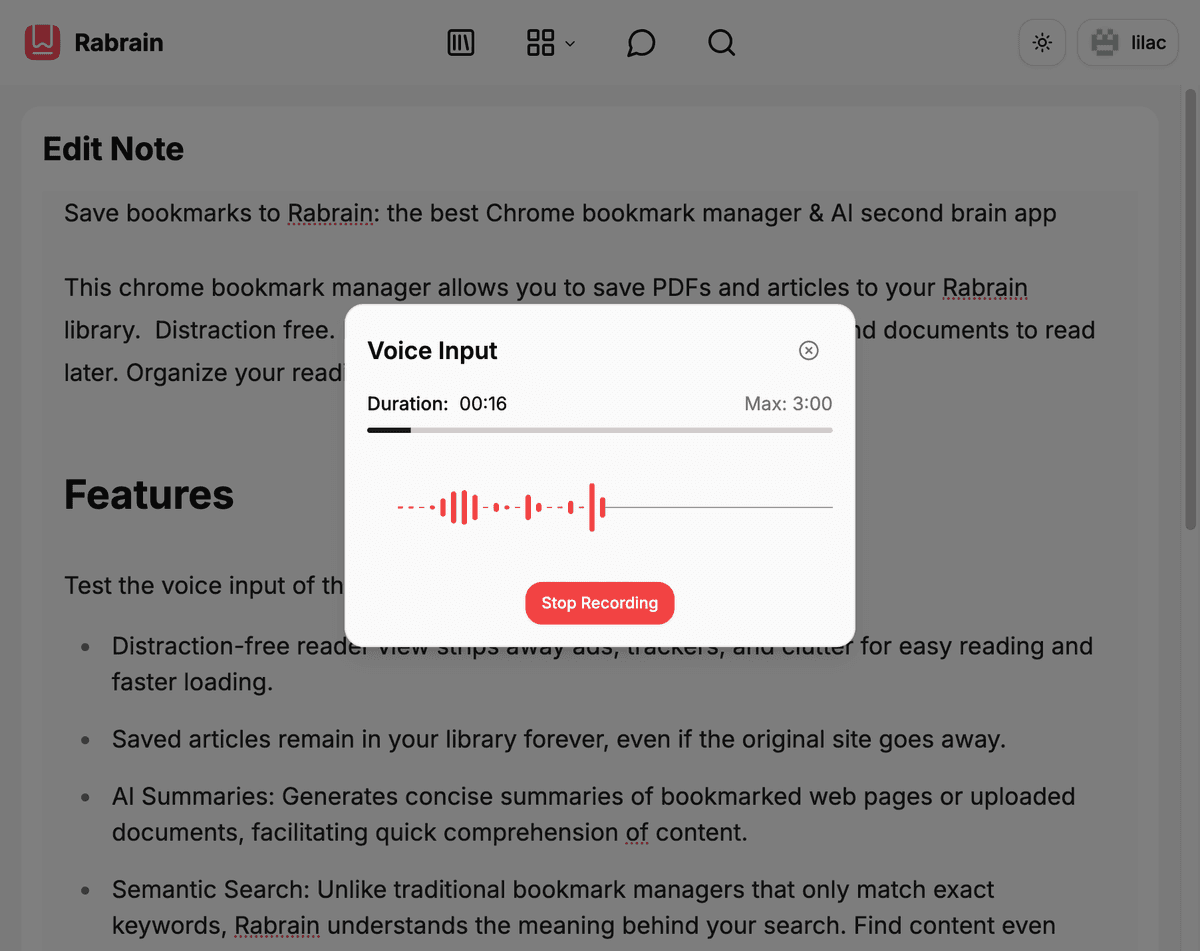Screen dimensions: 1200x951
Task: Click the apps grid icon
Action: tap(541, 42)
